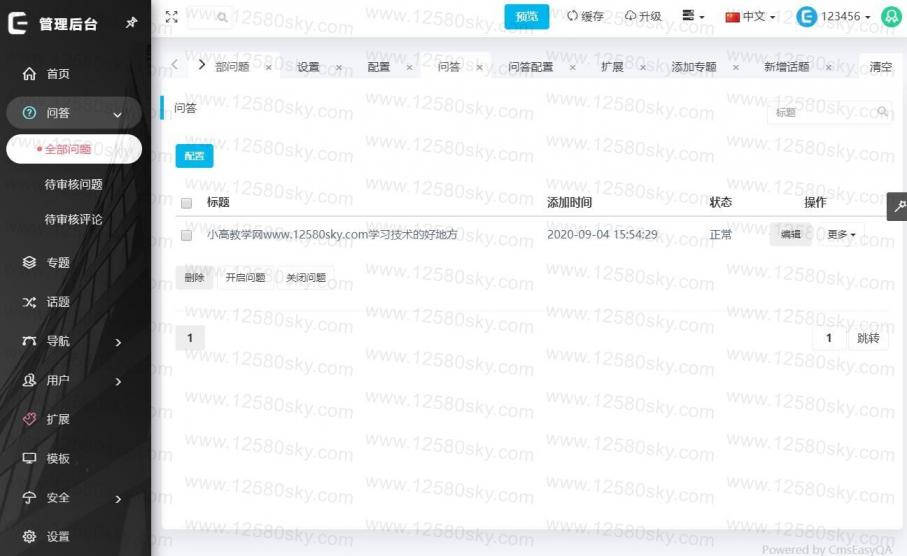Click the 缓存 refresh cache icon
This screenshot has height=556, width=907.
(572, 16)
